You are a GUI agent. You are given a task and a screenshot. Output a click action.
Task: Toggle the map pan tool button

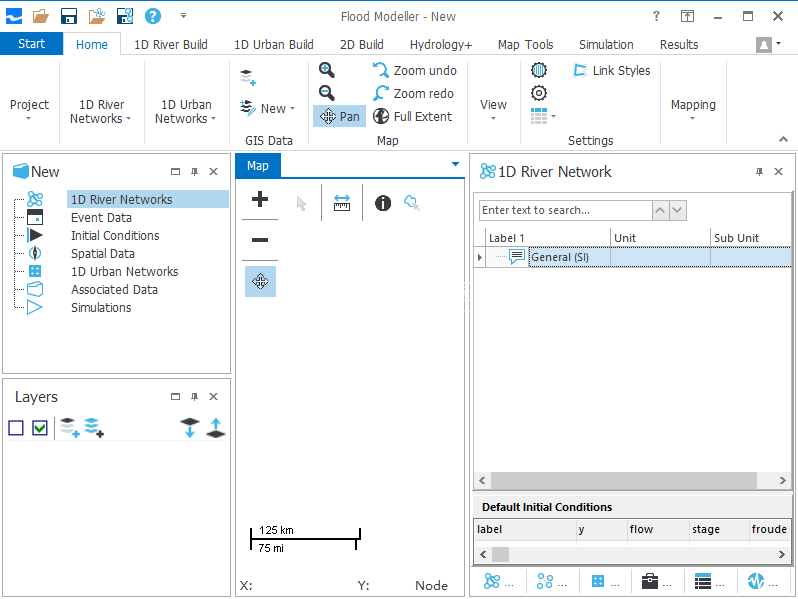(260, 281)
